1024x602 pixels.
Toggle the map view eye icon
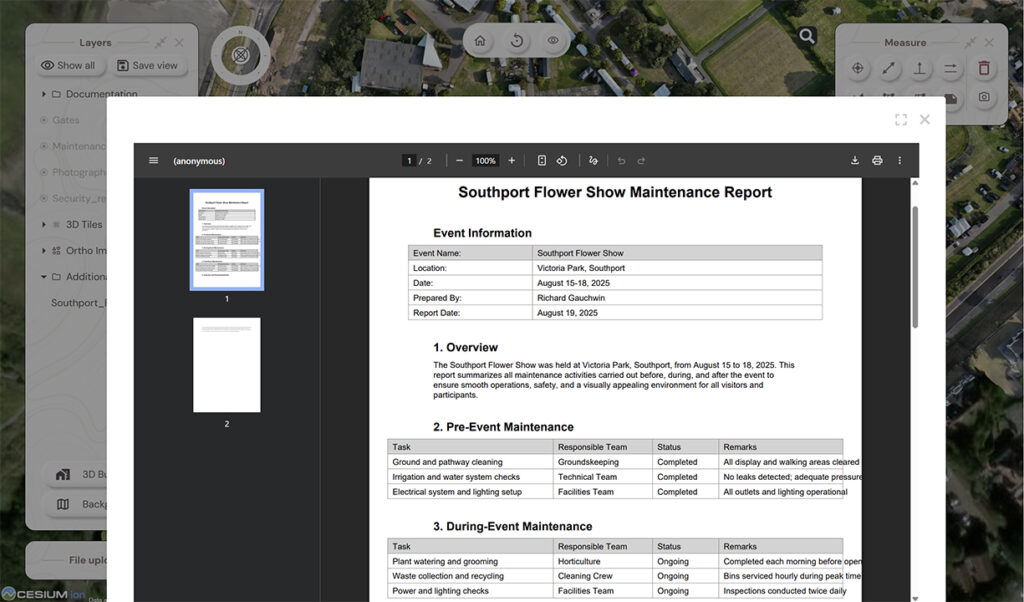coord(553,41)
